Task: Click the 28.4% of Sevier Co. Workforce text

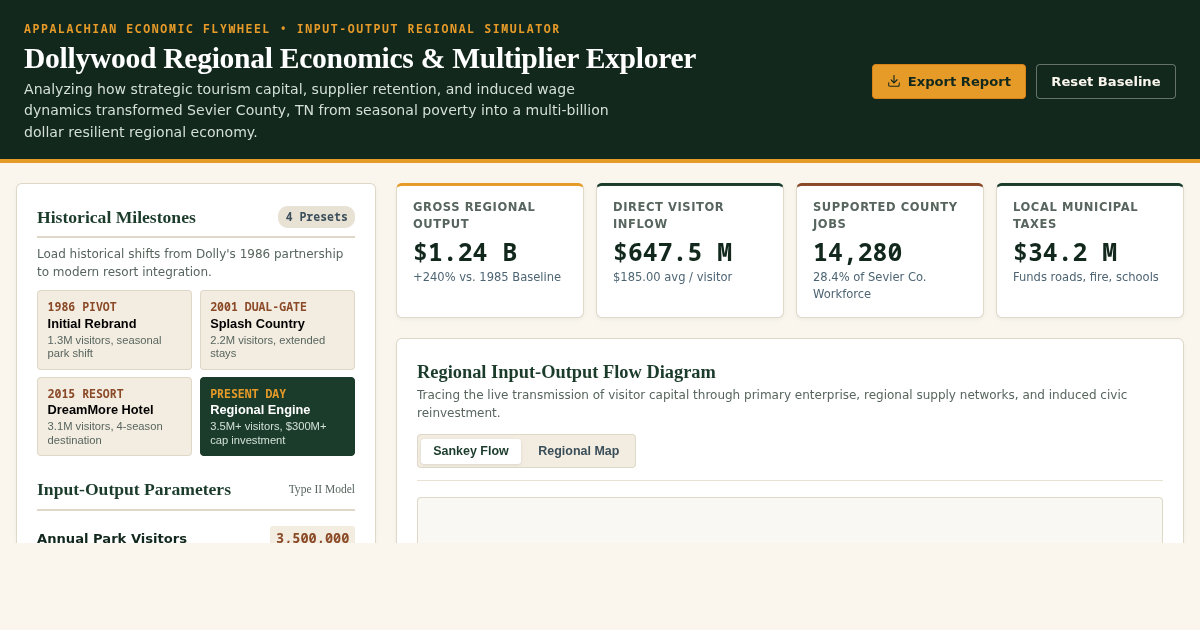Action: click(x=869, y=285)
